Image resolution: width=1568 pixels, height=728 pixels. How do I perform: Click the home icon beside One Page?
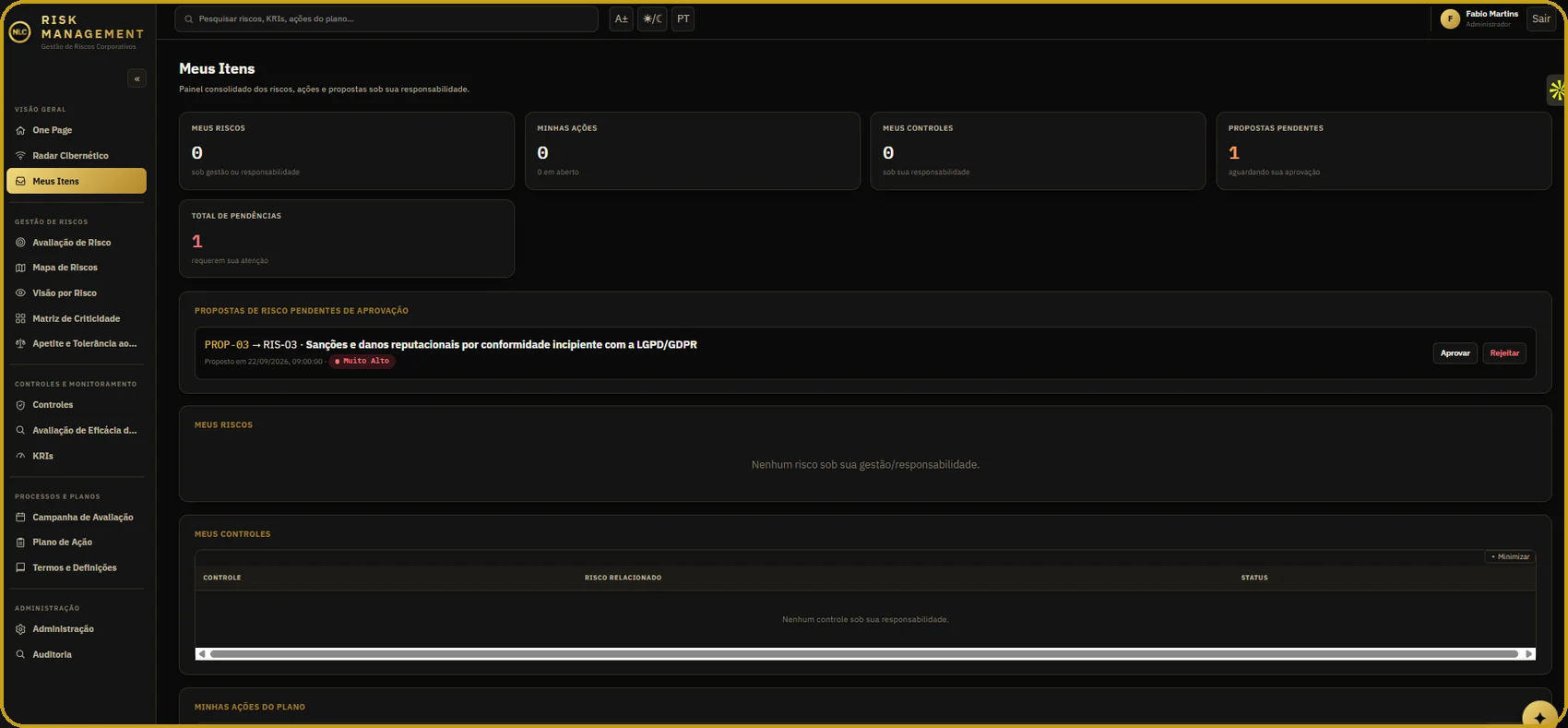point(20,130)
